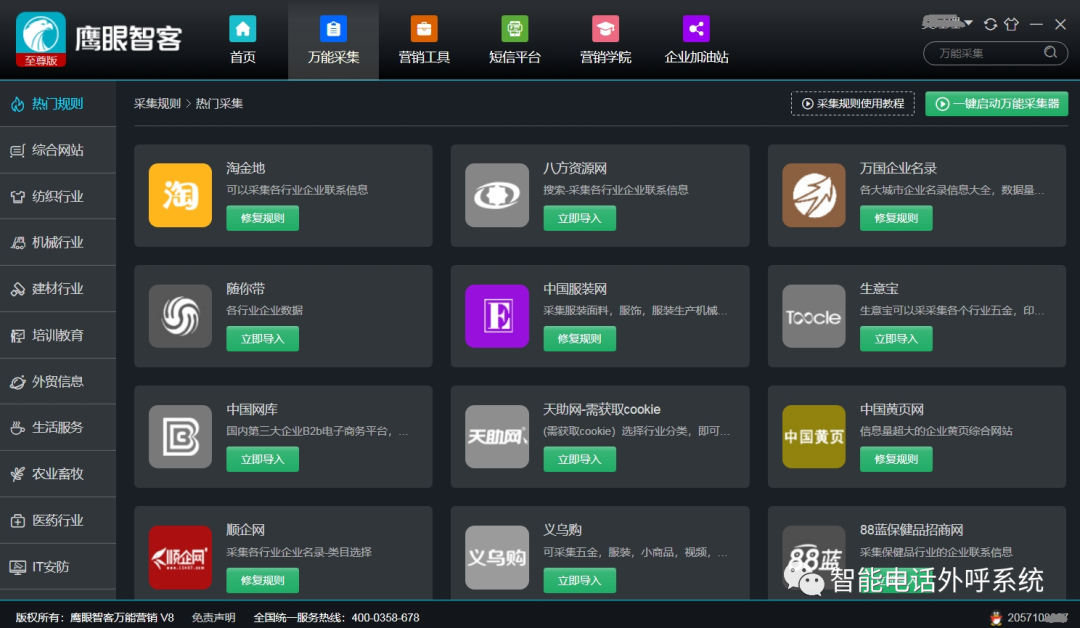Click 修复规则 under 淘金地
This screenshot has height=628, width=1080.
262,218
